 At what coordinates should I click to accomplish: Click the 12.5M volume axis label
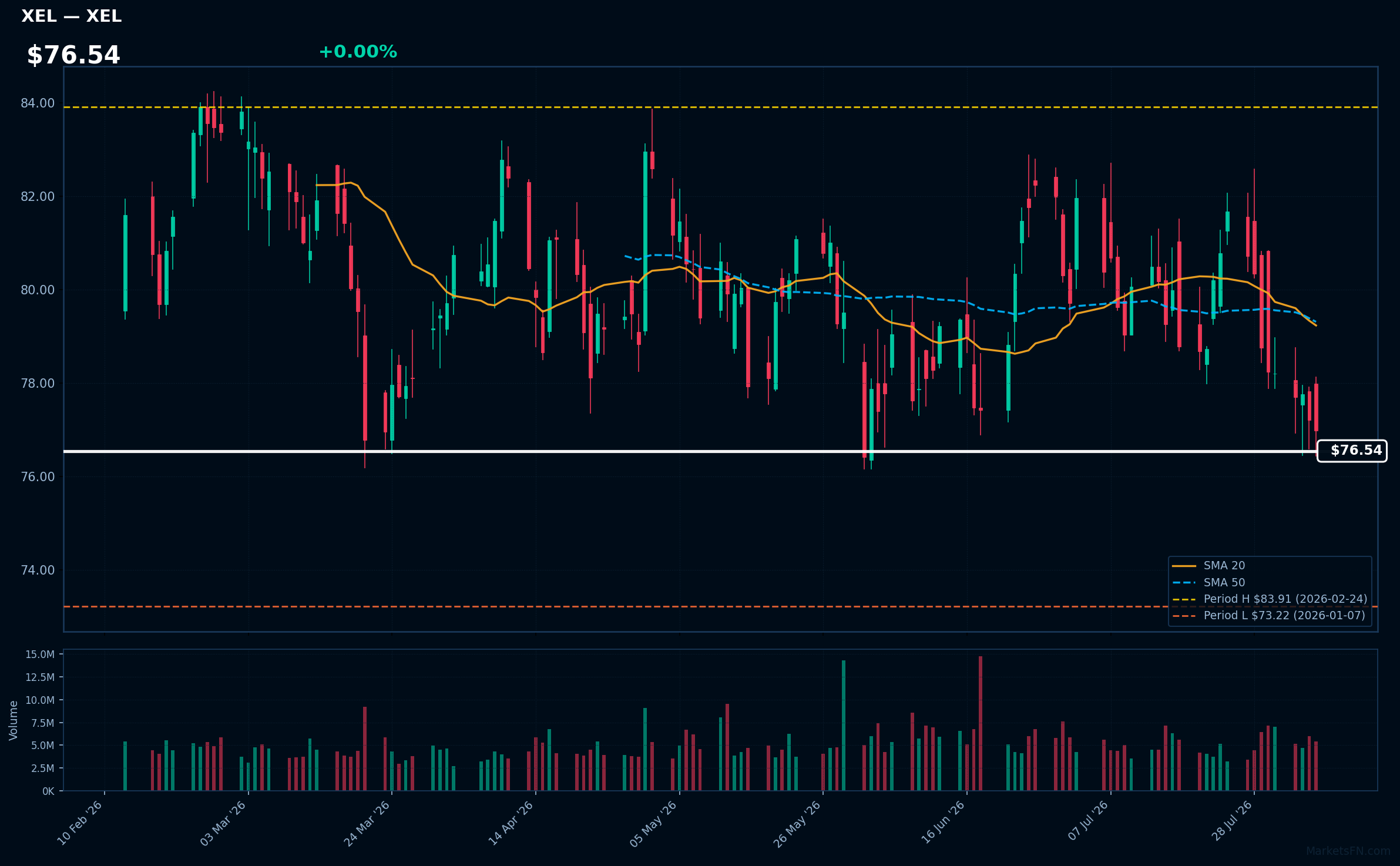(x=40, y=677)
